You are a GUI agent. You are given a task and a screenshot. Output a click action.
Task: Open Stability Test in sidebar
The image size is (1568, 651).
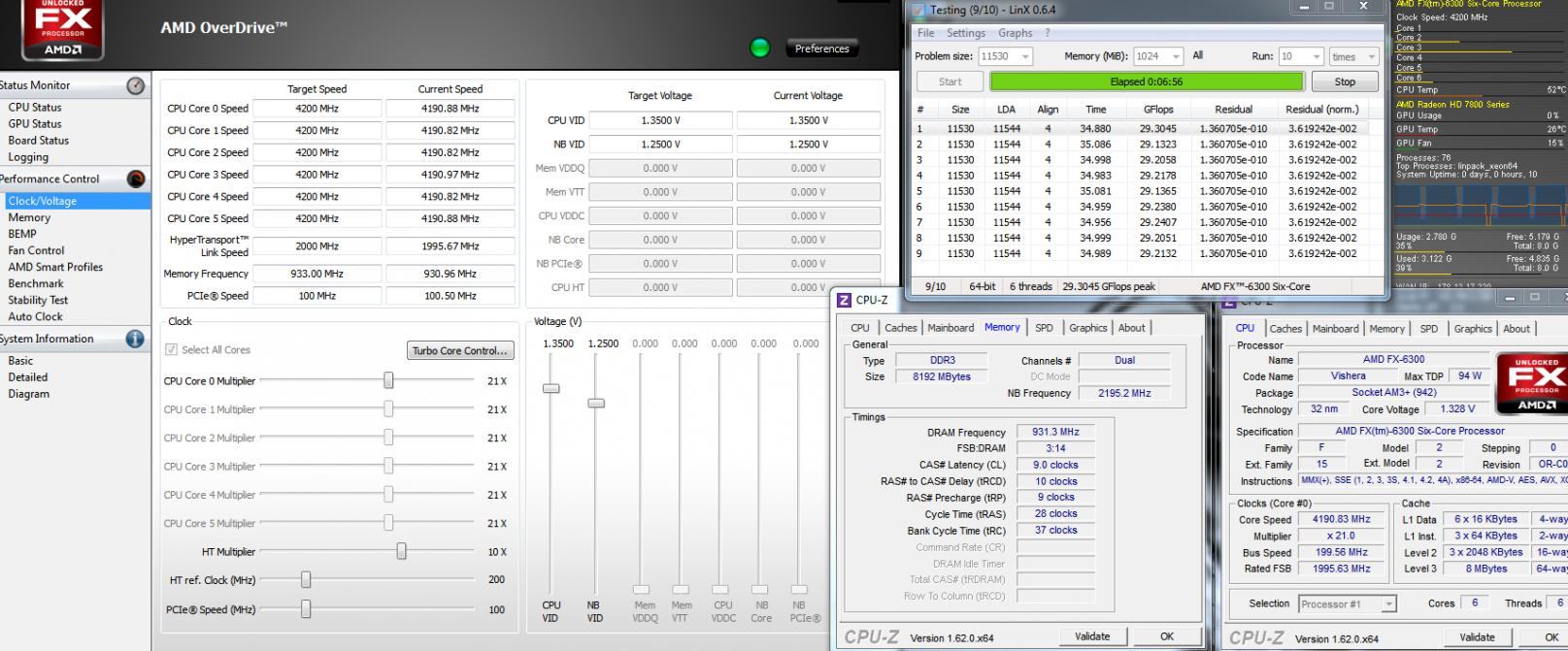pos(38,300)
